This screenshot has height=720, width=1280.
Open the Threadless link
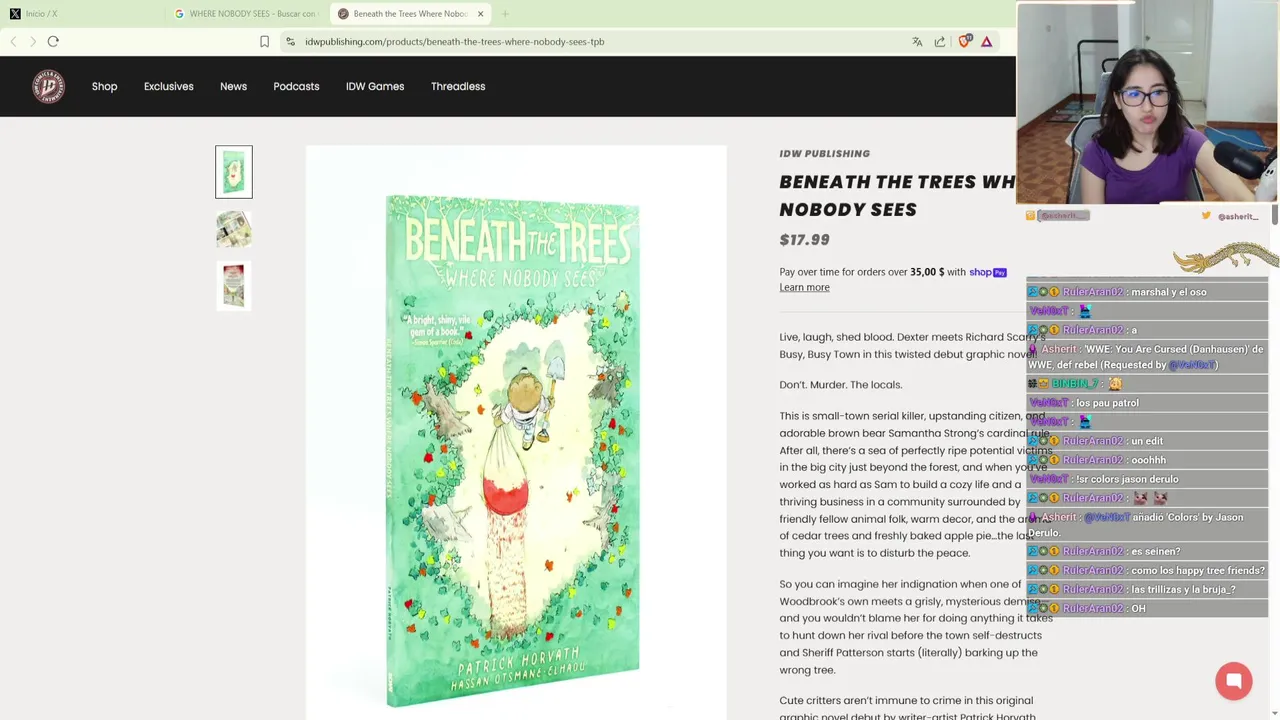[458, 86]
